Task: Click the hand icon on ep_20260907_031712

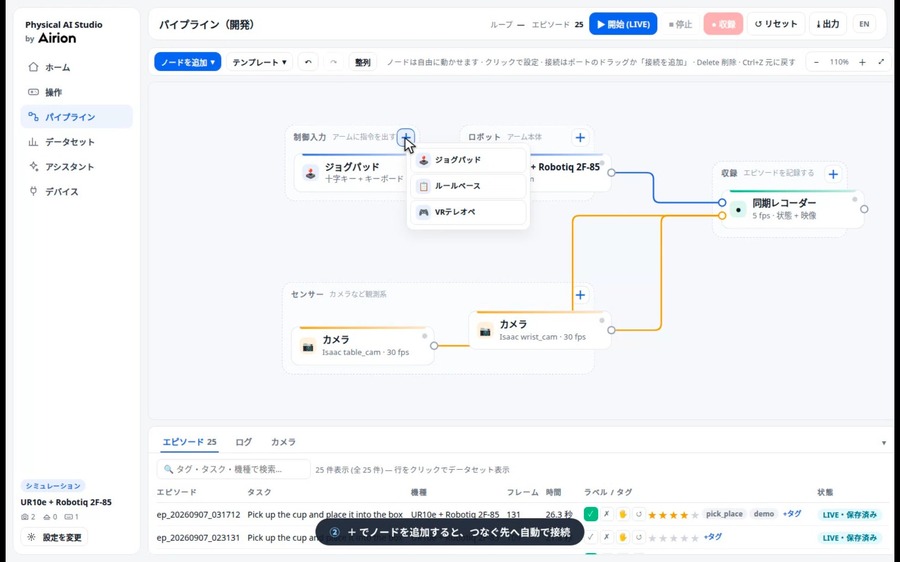Action: point(623,514)
